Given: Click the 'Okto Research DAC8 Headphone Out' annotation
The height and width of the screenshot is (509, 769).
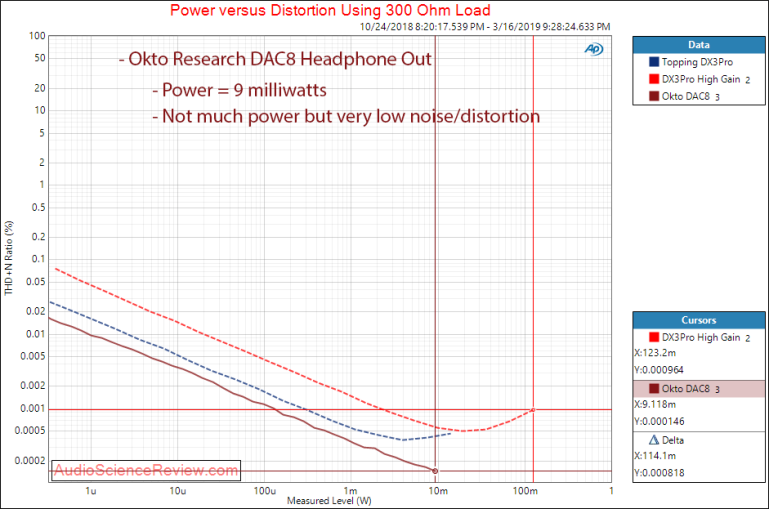Looking at the screenshot, I should tap(275, 59).
